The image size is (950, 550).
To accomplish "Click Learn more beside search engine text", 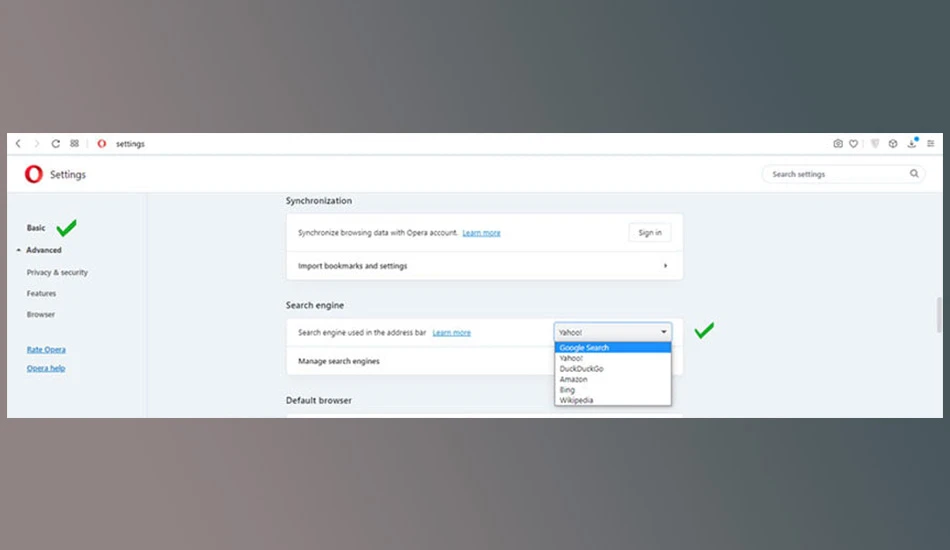I will click(x=452, y=333).
